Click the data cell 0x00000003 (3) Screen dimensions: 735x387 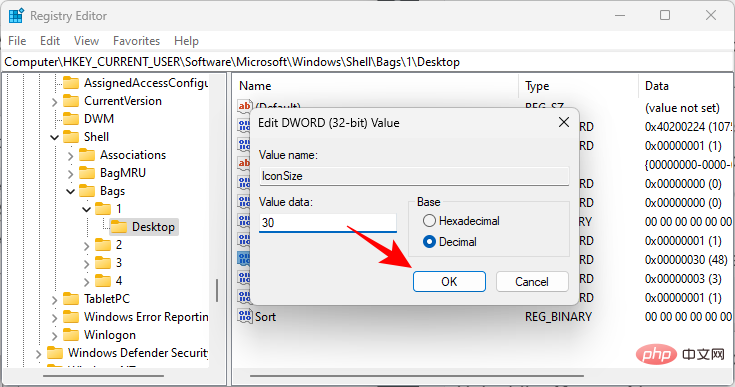(x=683, y=279)
